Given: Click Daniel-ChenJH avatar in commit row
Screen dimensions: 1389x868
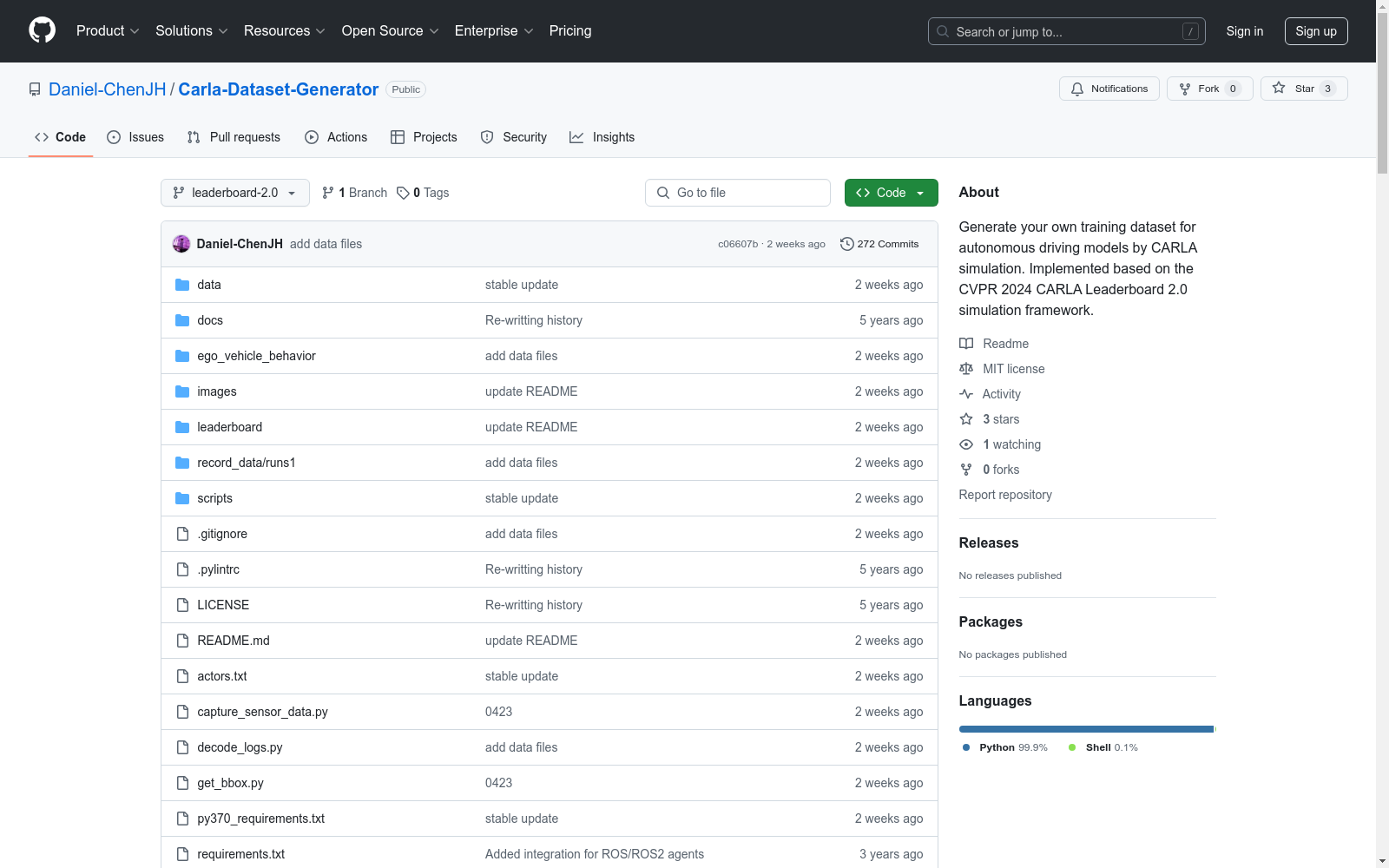Looking at the screenshot, I should 181,244.
